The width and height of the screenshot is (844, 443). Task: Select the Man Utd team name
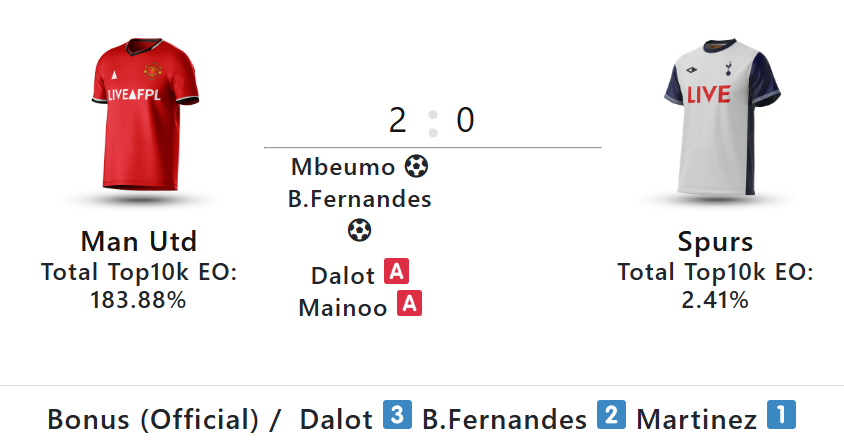(x=138, y=242)
